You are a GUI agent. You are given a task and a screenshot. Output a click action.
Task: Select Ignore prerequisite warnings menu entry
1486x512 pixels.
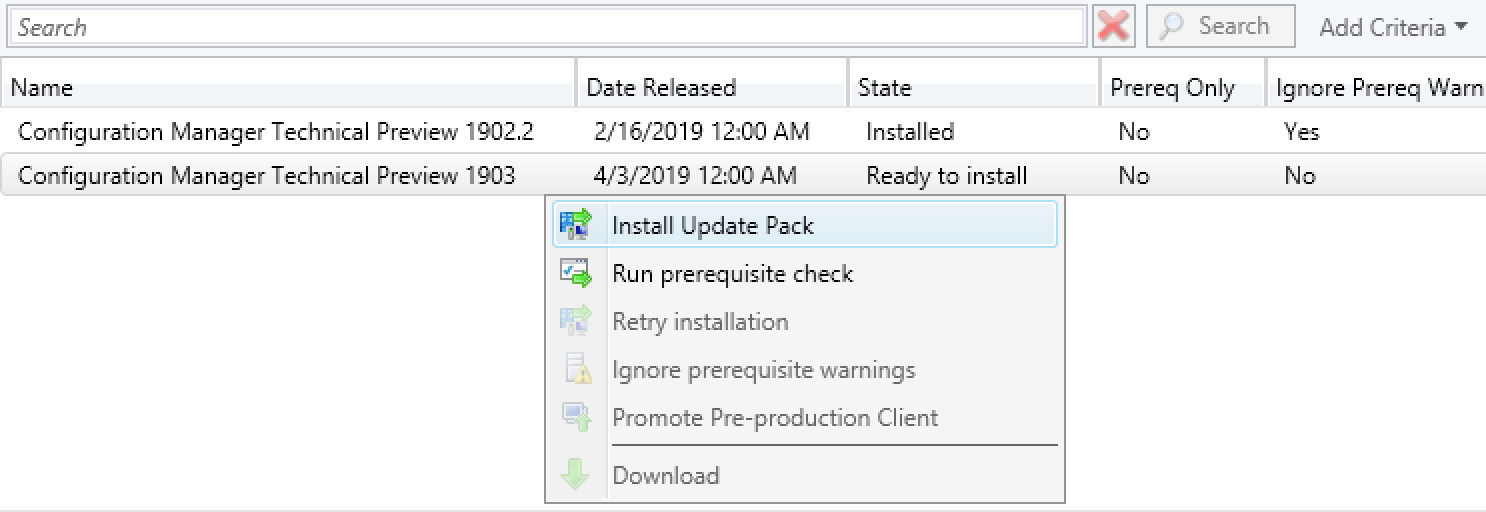pyautogui.click(x=805, y=369)
